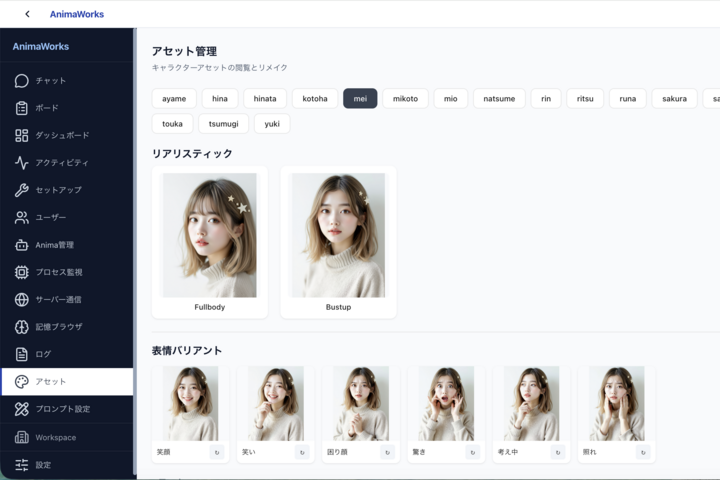720x480 pixels.
Task: Open the Bustup realistic portrait
Action: 338,235
